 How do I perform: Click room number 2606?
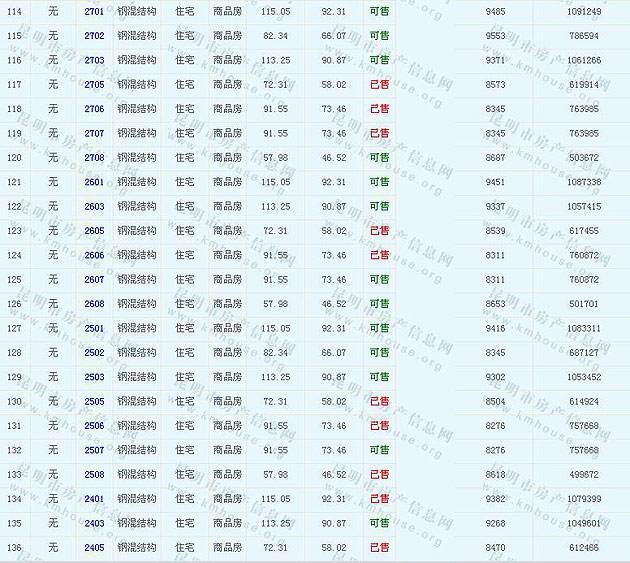point(94,255)
